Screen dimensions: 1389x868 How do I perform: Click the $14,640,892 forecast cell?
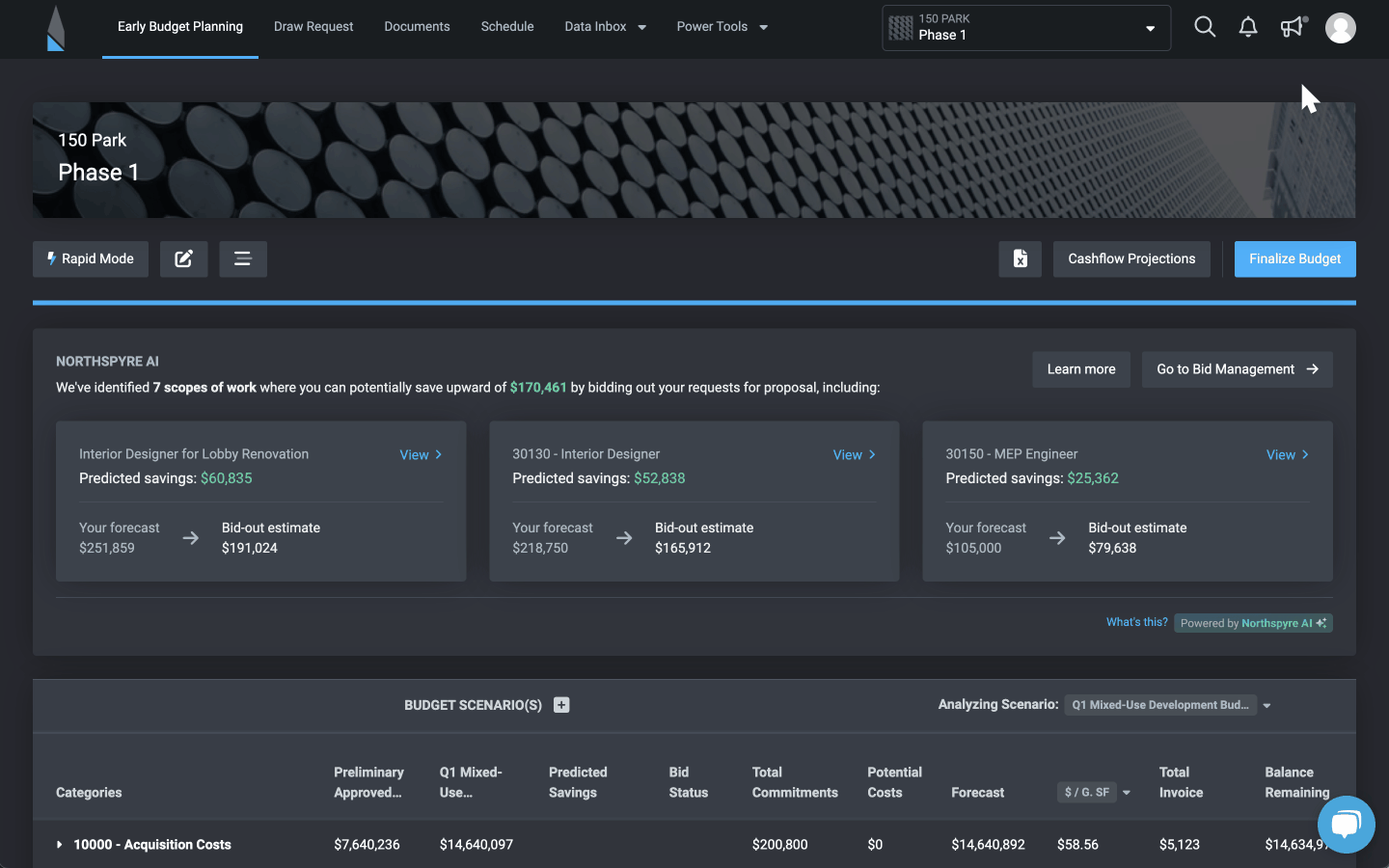988,845
